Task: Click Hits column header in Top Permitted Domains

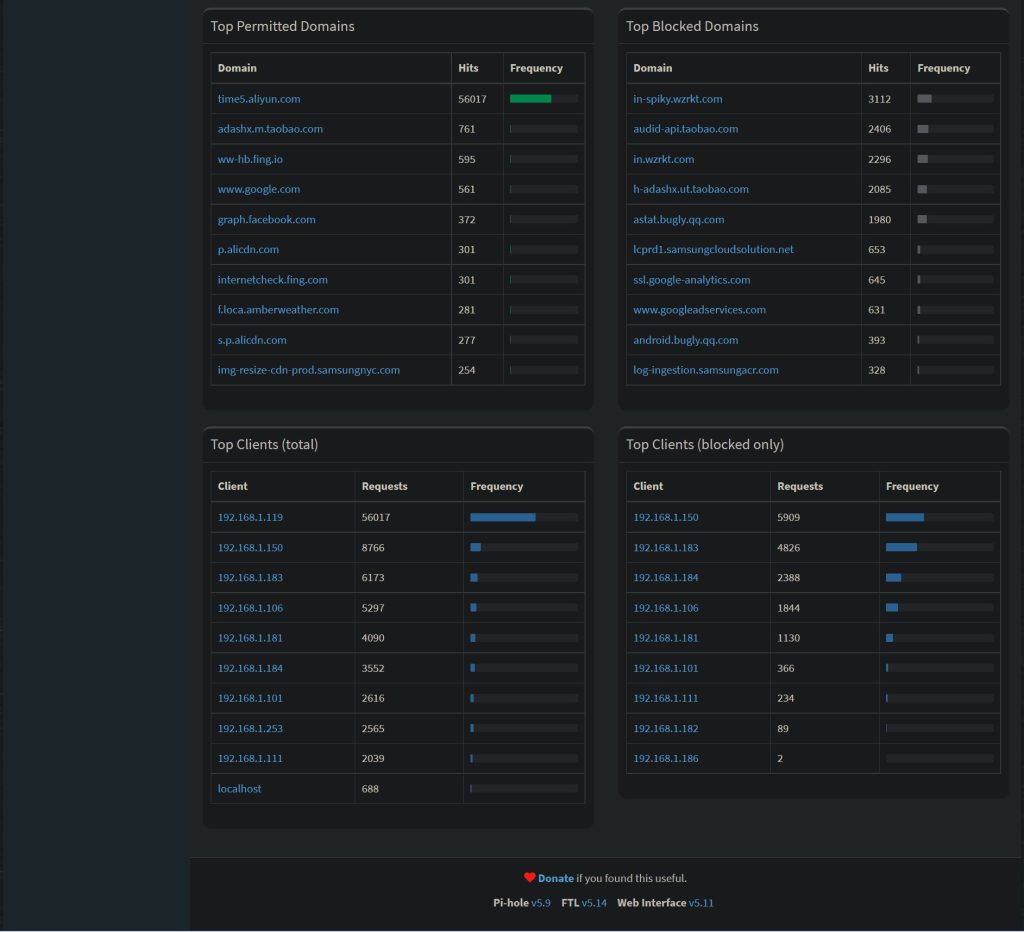Action: tap(468, 68)
